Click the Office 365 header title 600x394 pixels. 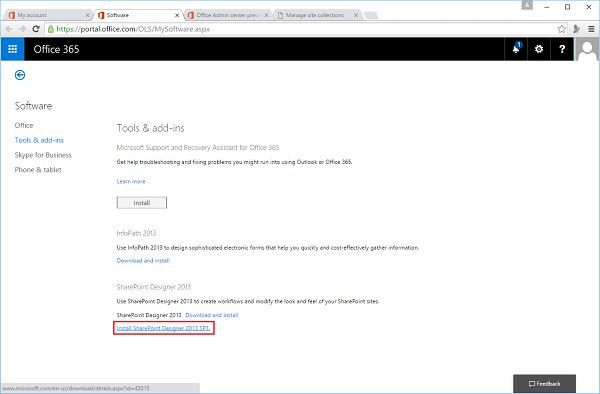56,49
